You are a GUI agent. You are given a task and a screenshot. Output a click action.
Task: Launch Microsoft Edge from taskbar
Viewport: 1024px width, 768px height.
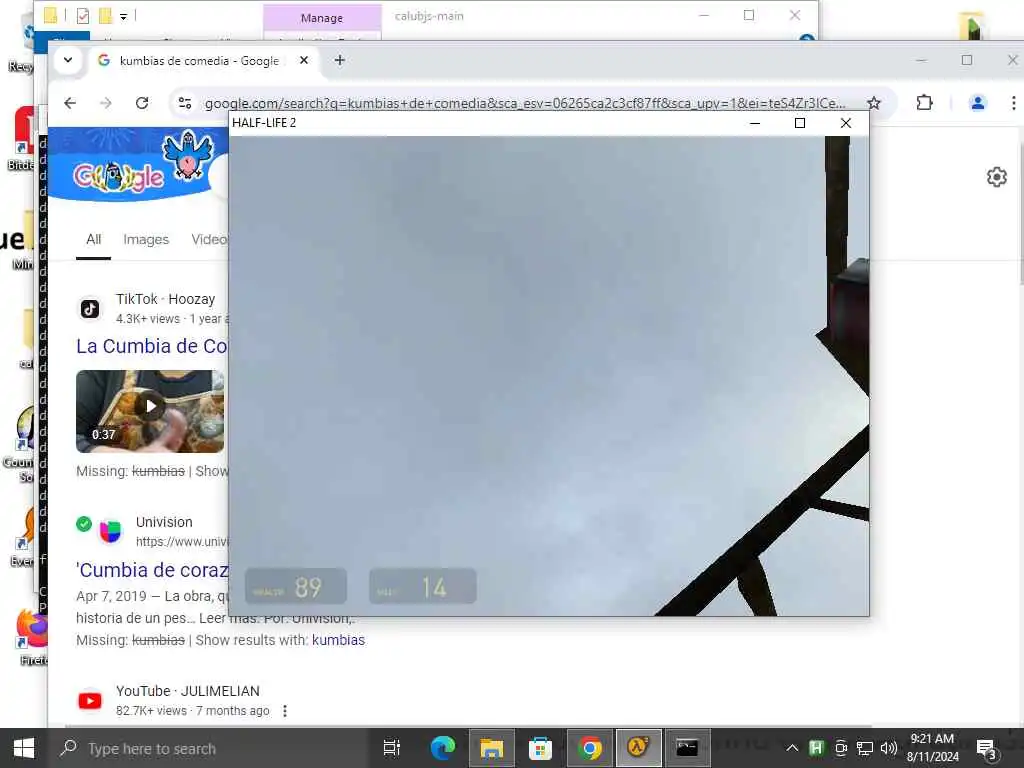[443, 748]
